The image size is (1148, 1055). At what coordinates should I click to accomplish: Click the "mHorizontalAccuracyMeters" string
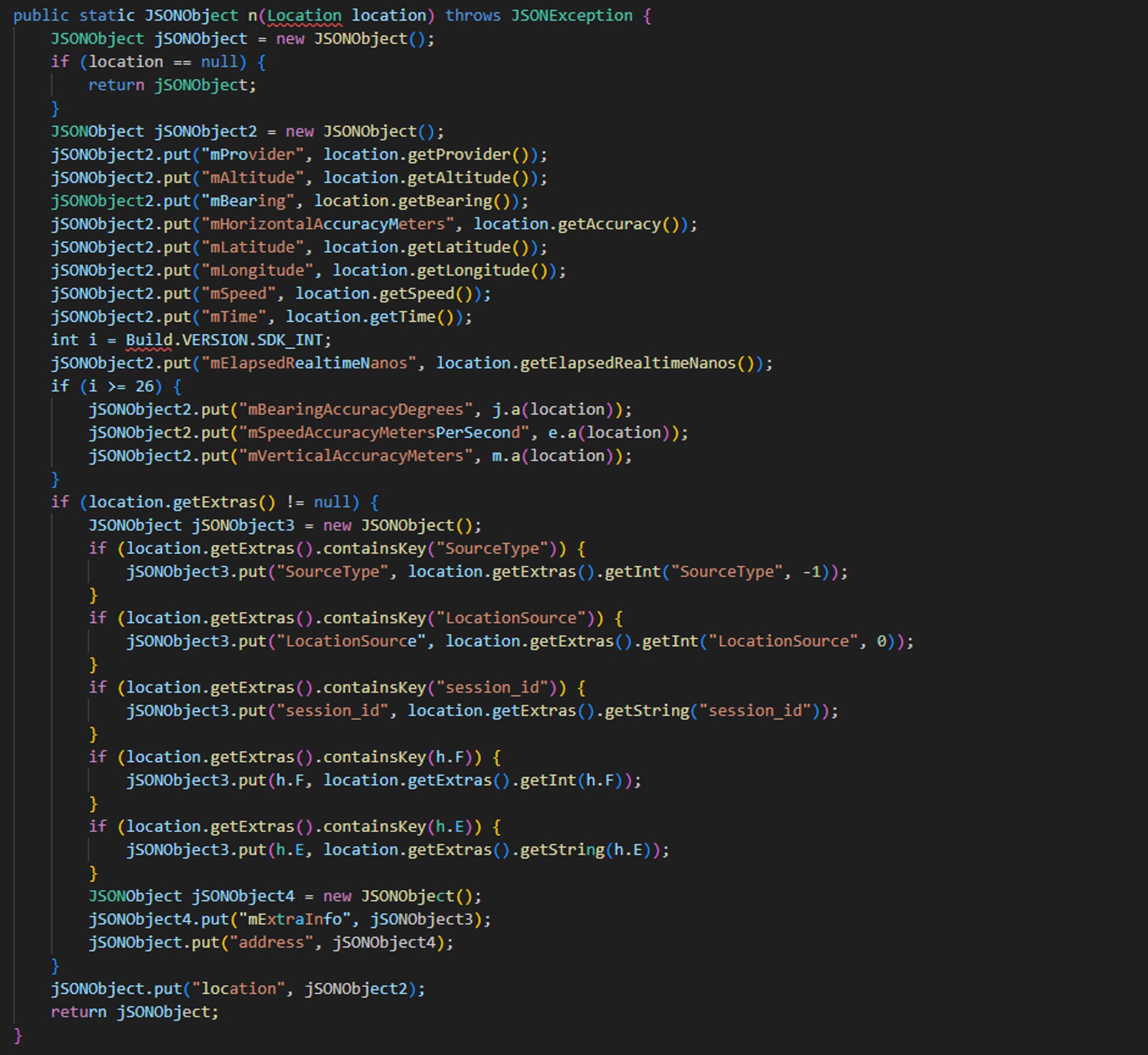pos(327,224)
